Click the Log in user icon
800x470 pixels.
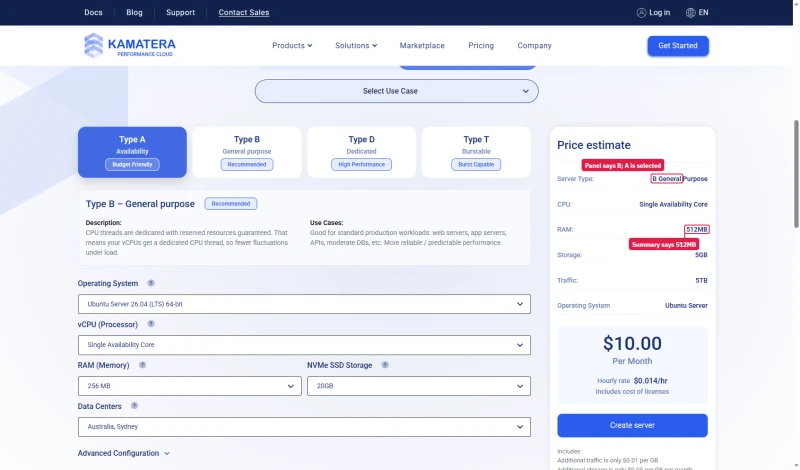pos(641,13)
